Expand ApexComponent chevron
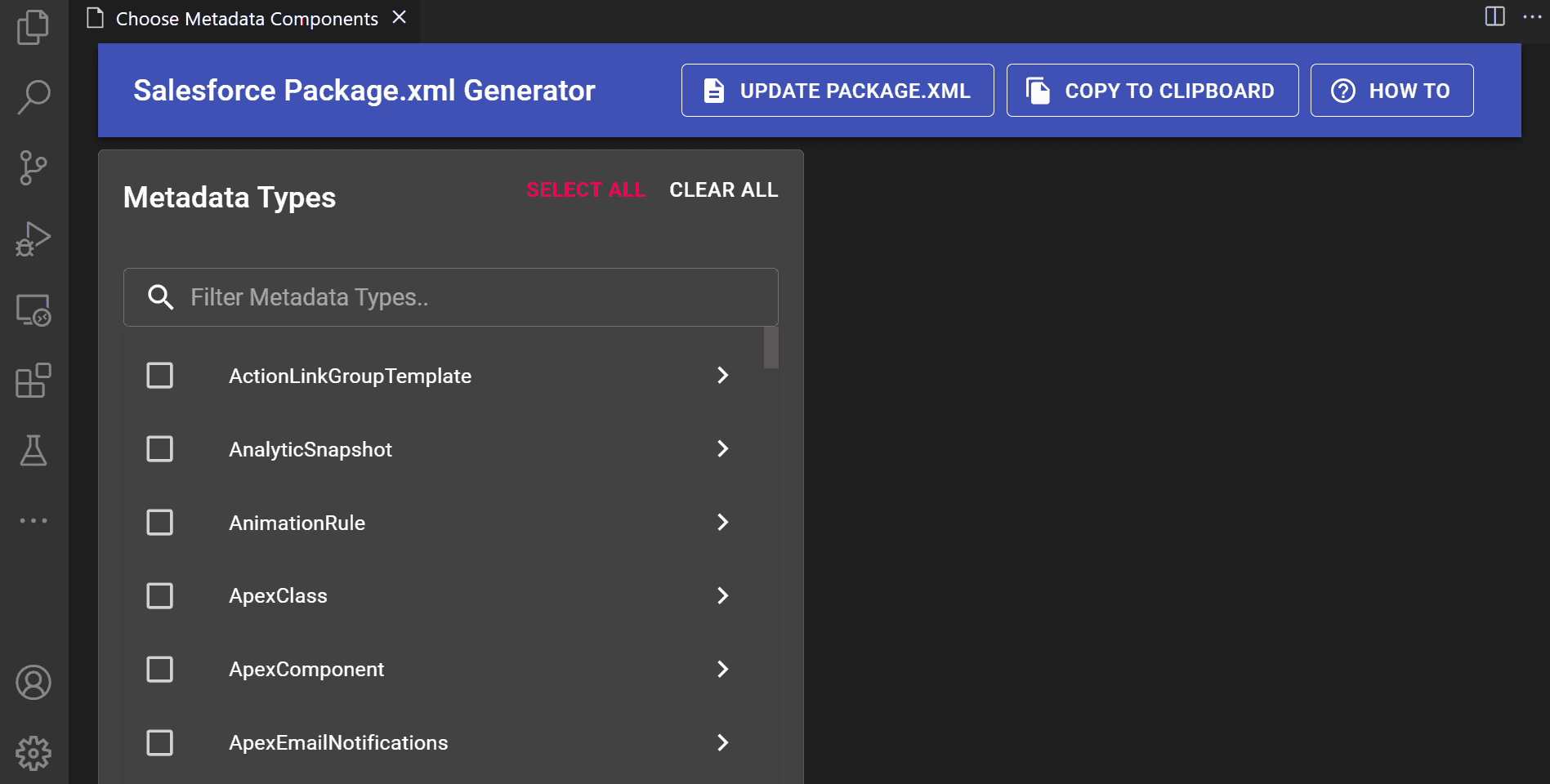The image size is (1550, 784). click(x=722, y=670)
